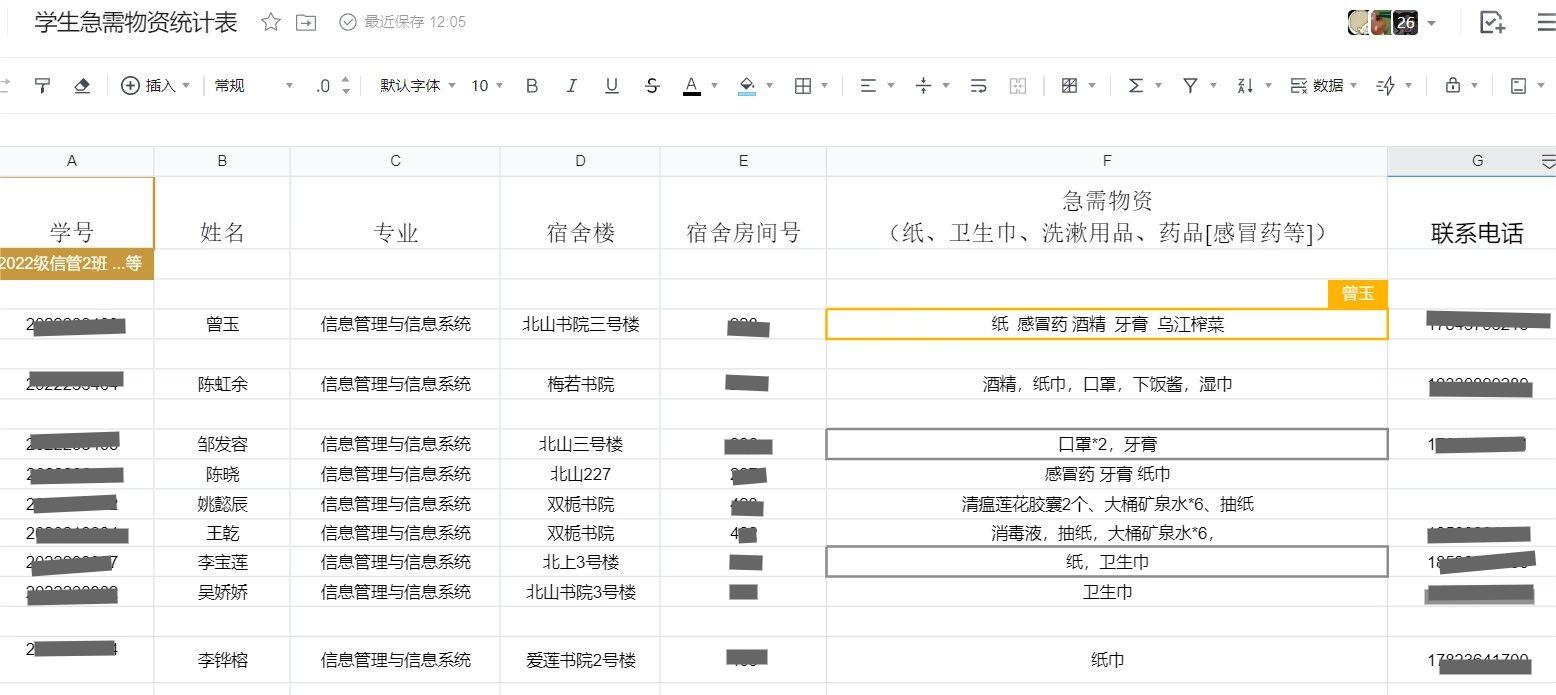Move document using folder arrow icon
1556x695 pixels.
pyautogui.click(x=306, y=22)
